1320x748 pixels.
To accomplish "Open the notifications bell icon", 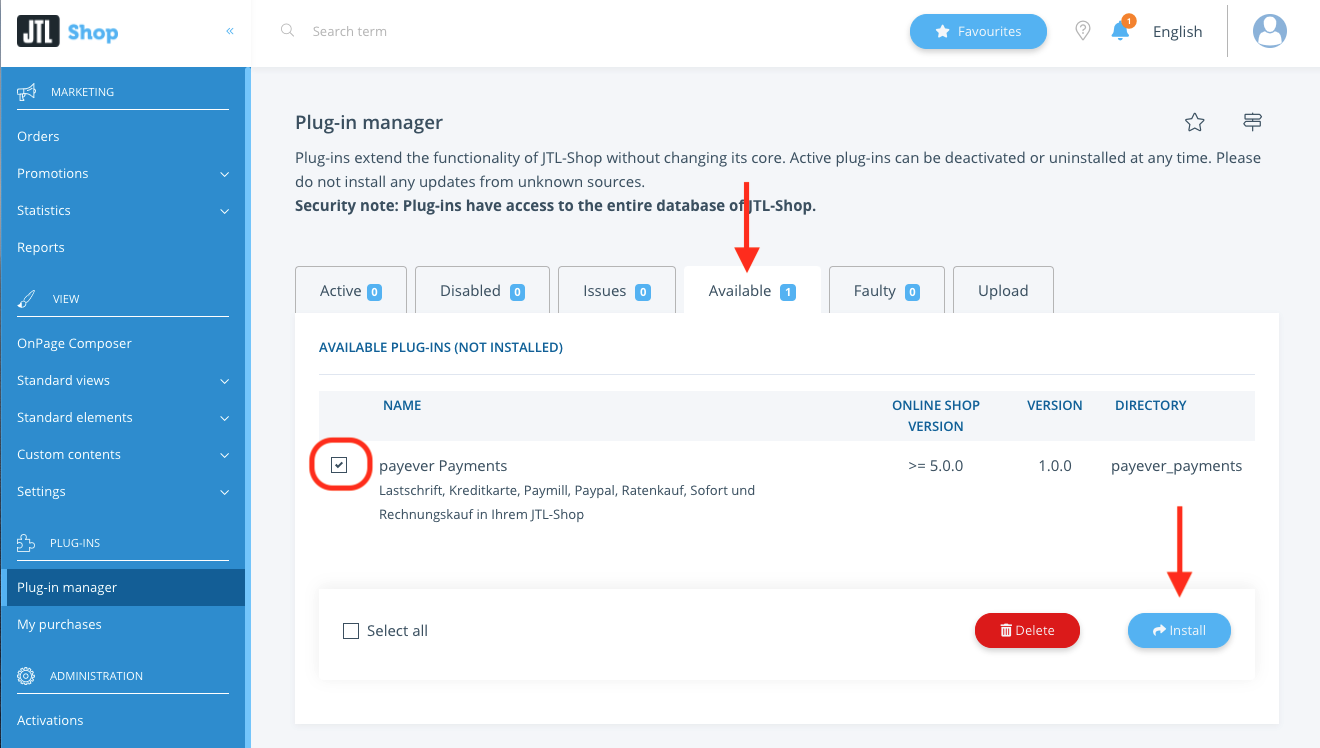I will [x=1121, y=31].
